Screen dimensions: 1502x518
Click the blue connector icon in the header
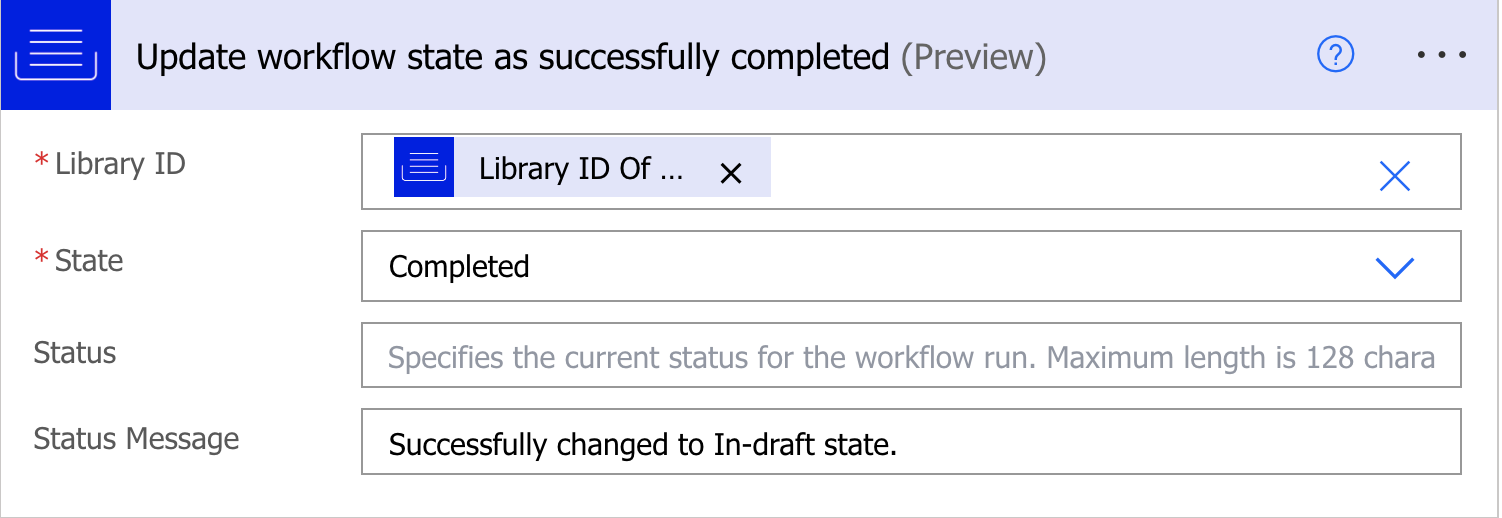[55, 56]
